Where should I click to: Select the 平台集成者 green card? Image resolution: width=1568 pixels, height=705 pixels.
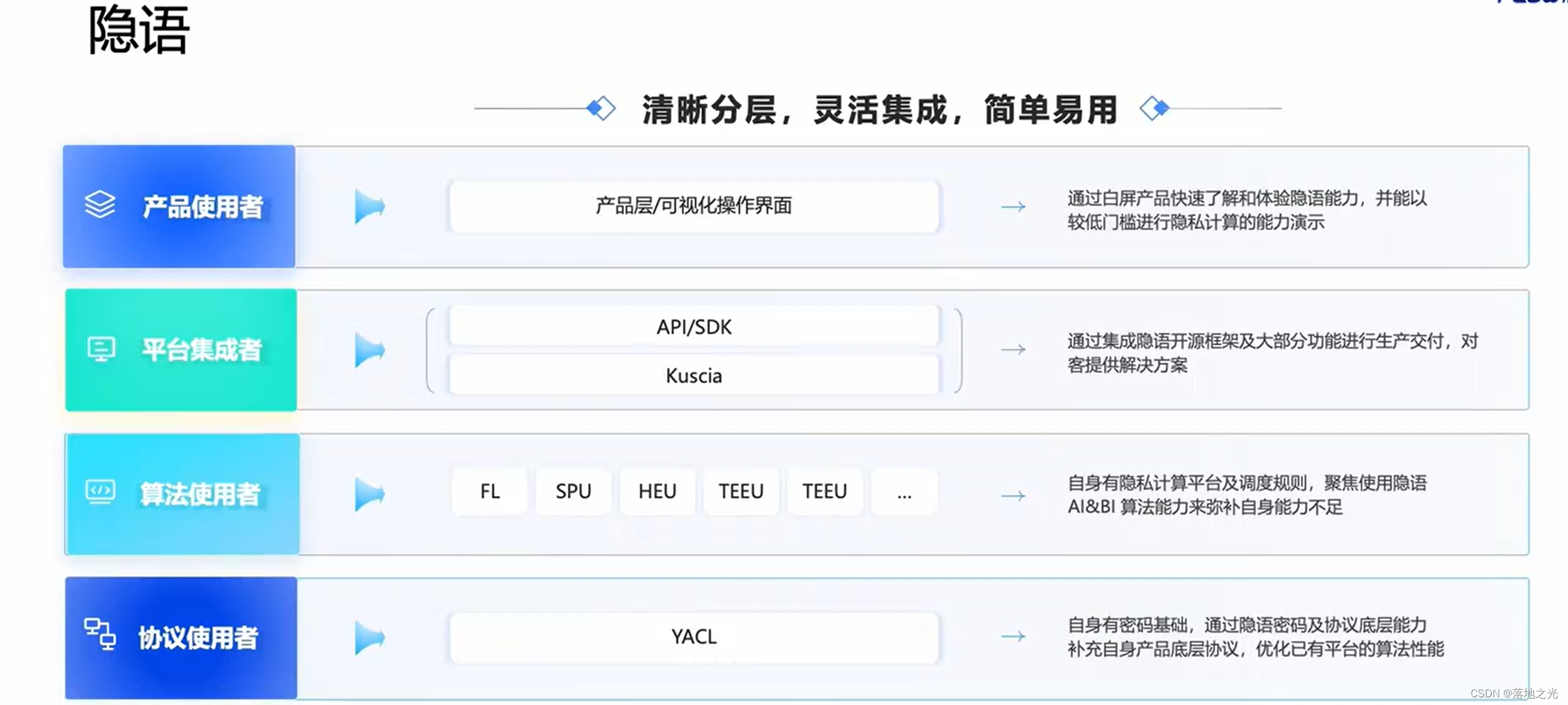[181, 350]
